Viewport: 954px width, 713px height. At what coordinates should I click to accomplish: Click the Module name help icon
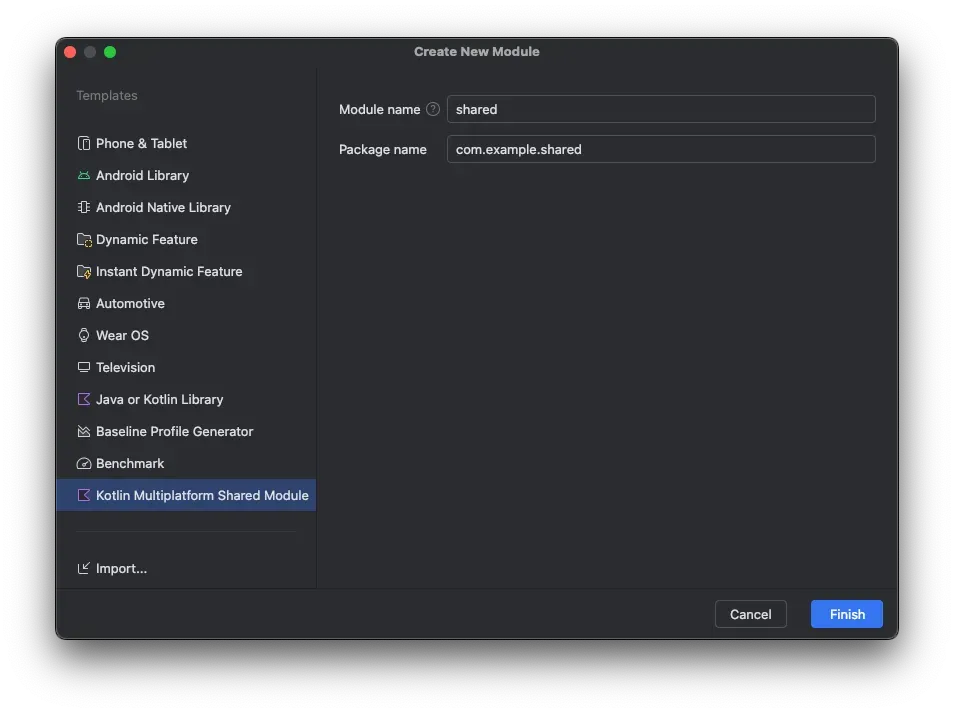click(x=433, y=109)
